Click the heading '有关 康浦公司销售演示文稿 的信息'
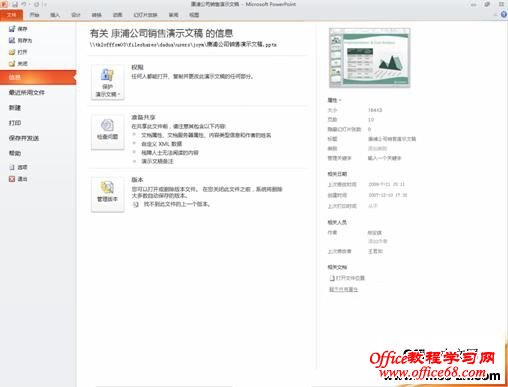This screenshot has width=508, height=387. point(161,33)
